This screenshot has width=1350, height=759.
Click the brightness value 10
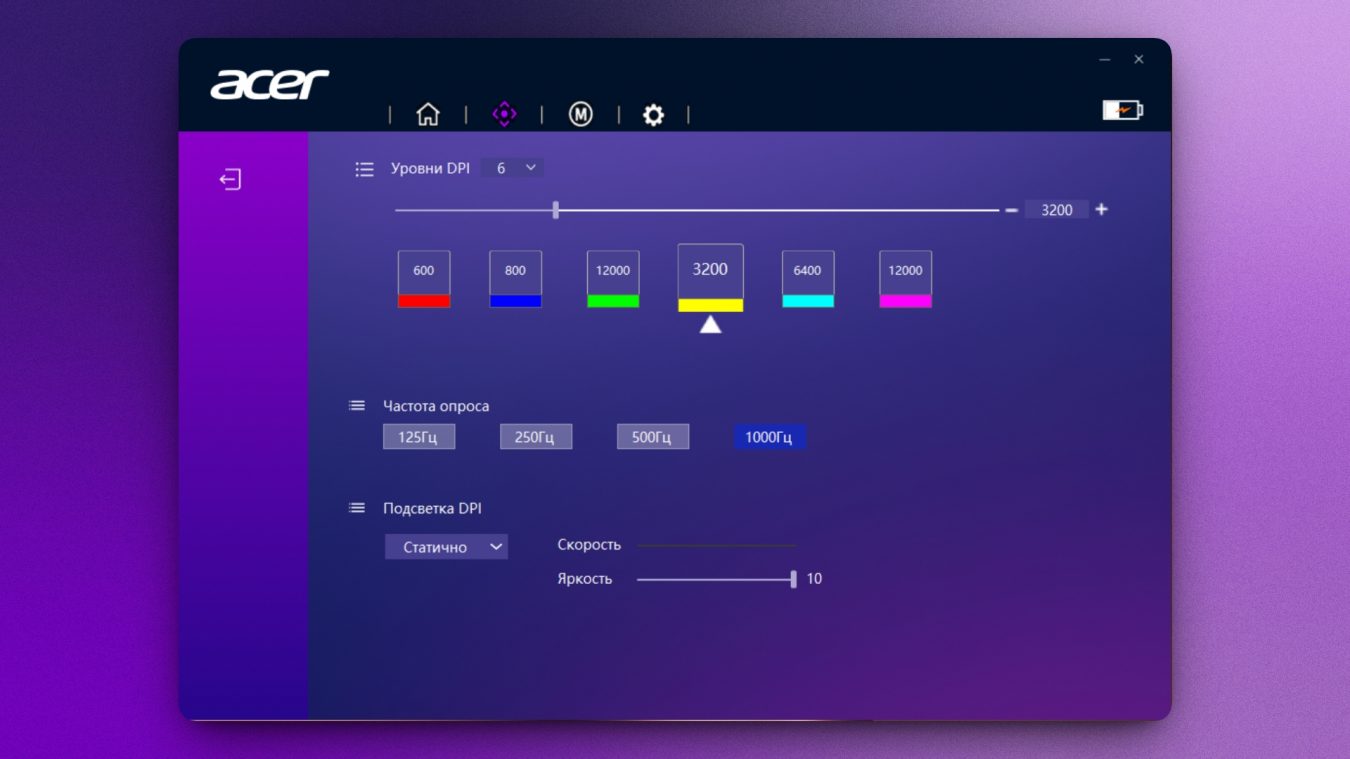click(814, 579)
